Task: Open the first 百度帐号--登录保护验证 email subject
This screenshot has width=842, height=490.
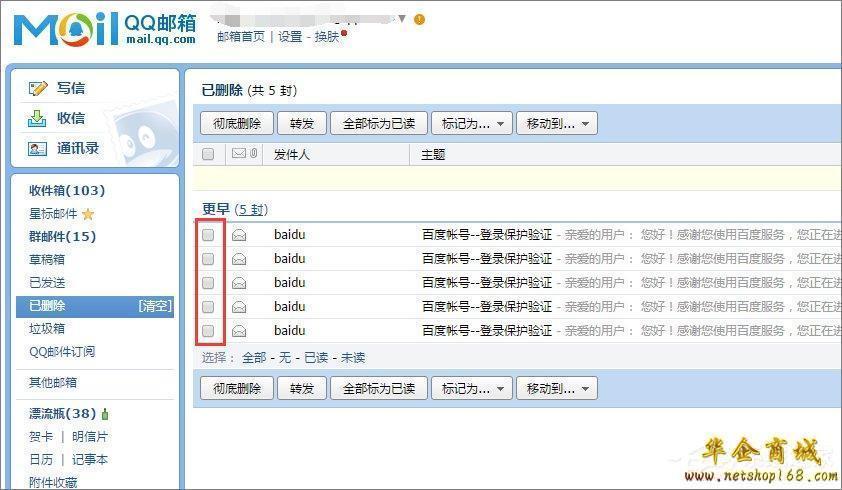Action: click(487, 235)
